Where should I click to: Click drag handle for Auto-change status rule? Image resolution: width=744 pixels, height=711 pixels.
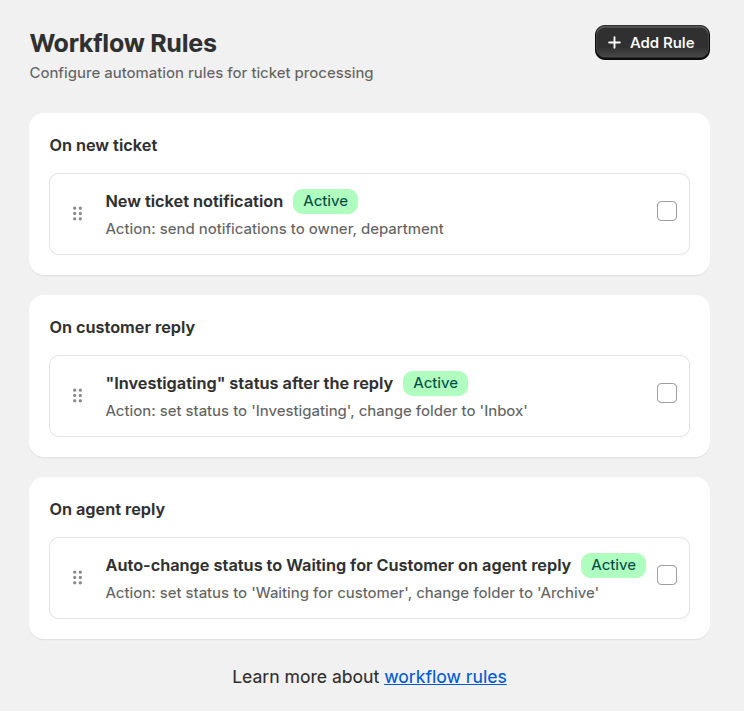(x=77, y=578)
